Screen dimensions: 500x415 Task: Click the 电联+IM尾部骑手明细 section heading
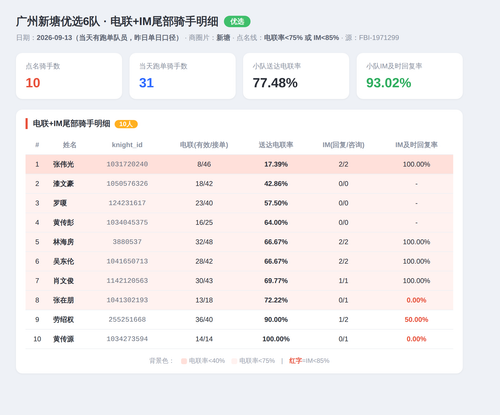pyautogui.click(x=71, y=124)
